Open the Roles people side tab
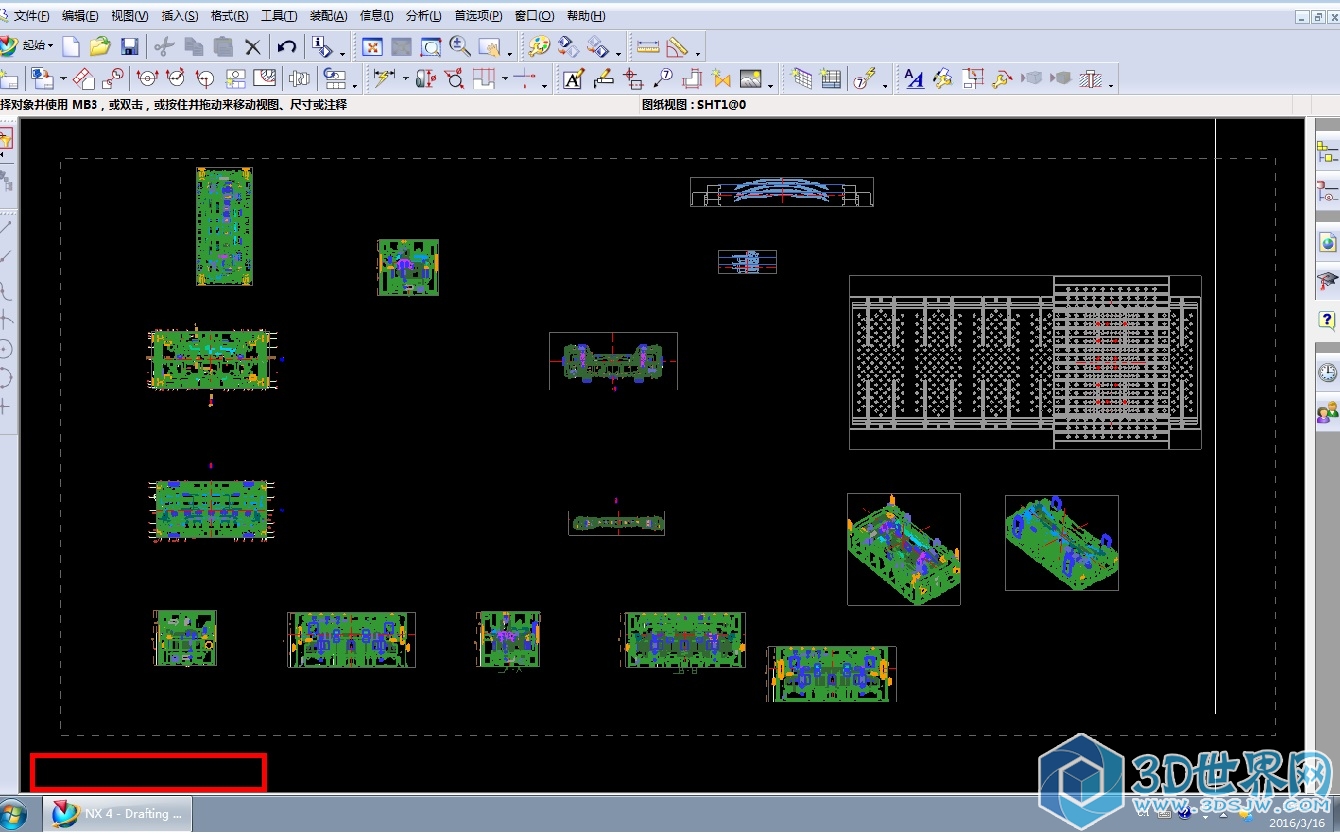 pos(1327,411)
